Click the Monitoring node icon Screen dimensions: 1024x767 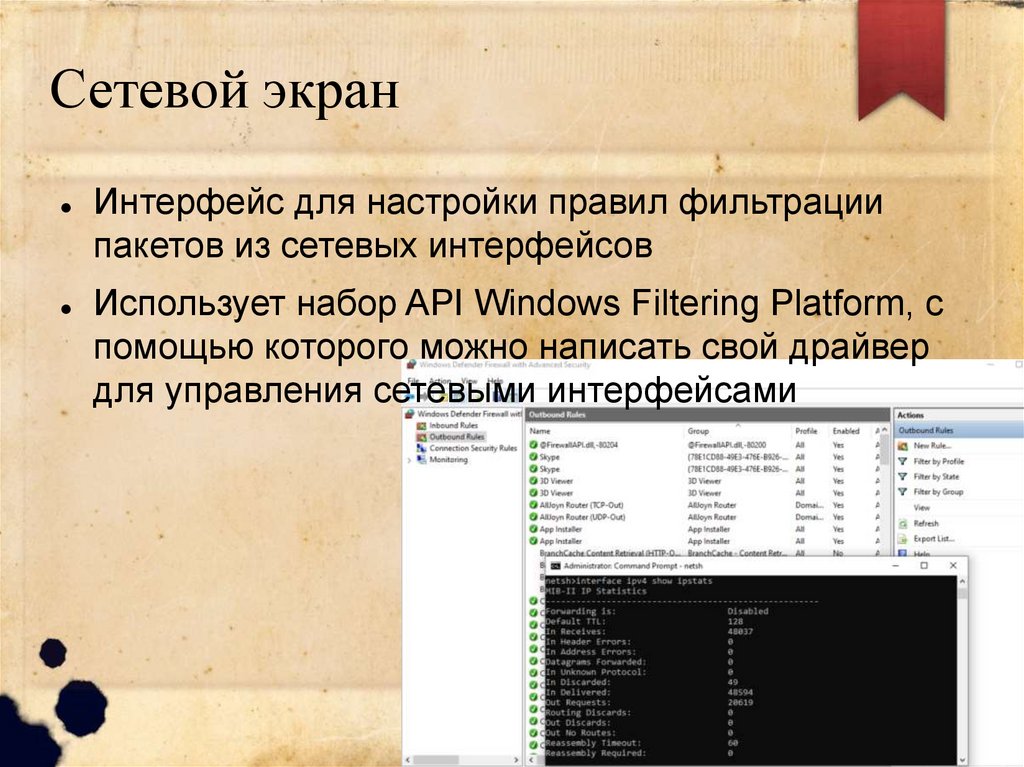[421, 460]
